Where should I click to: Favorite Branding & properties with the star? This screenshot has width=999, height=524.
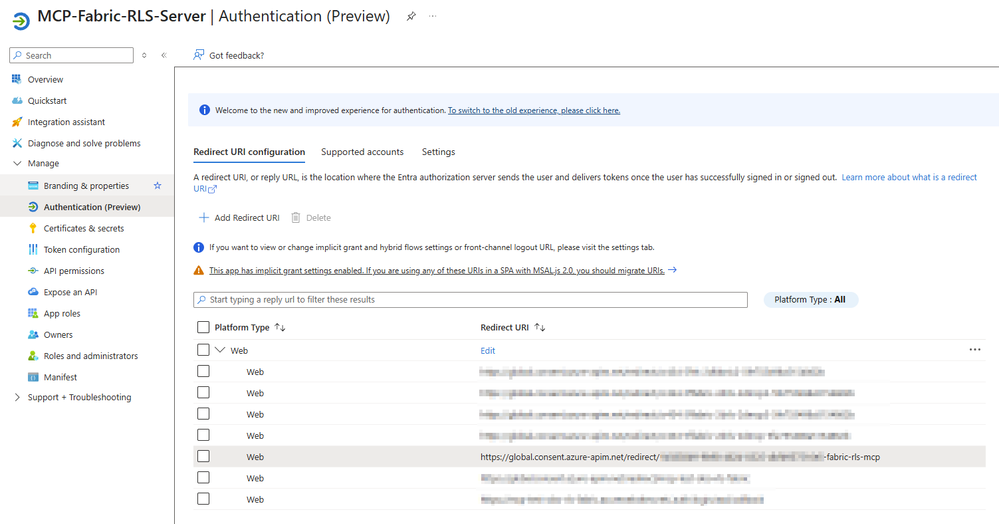click(x=157, y=186)
